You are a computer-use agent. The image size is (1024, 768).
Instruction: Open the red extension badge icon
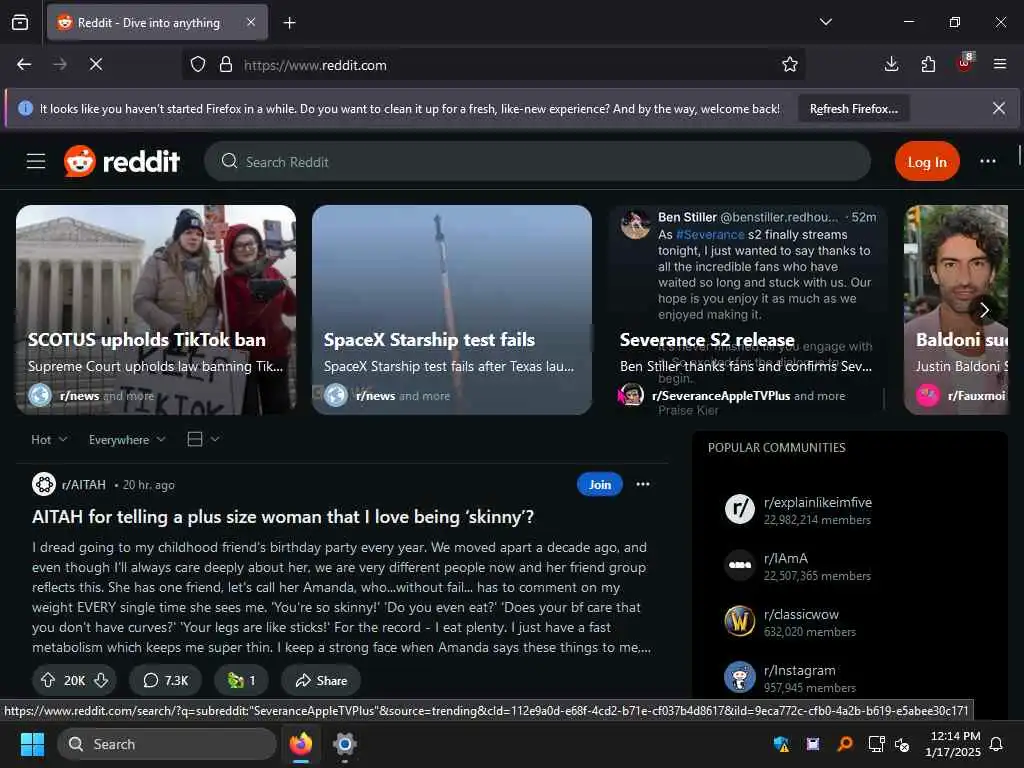965,63
